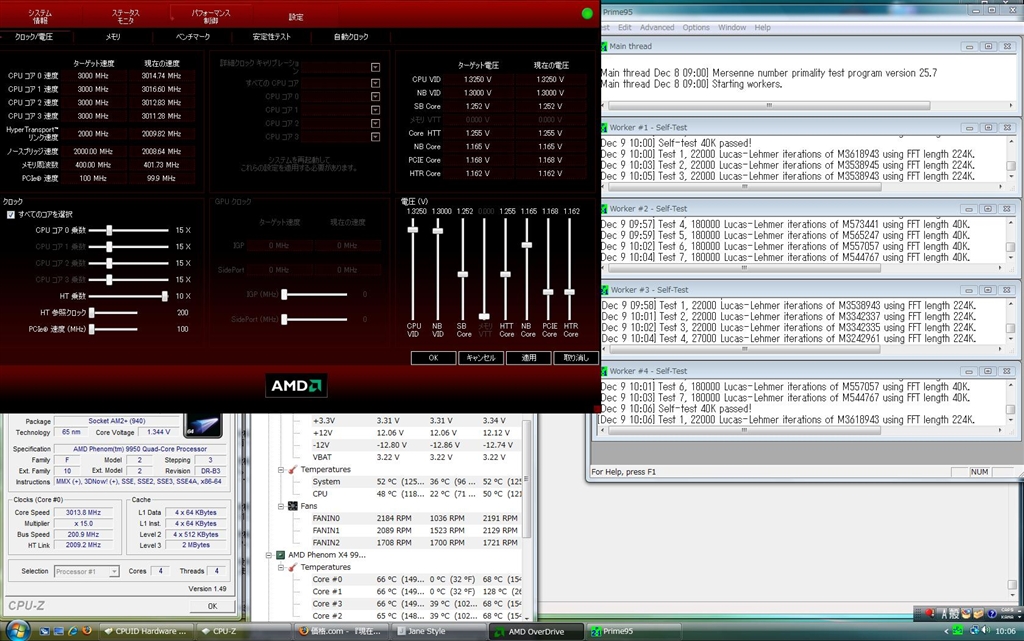This screenshot has width=1024, height=641.
Task: Click the 適用 (apply) button in OverDrive
Action: tap(529, 357)
